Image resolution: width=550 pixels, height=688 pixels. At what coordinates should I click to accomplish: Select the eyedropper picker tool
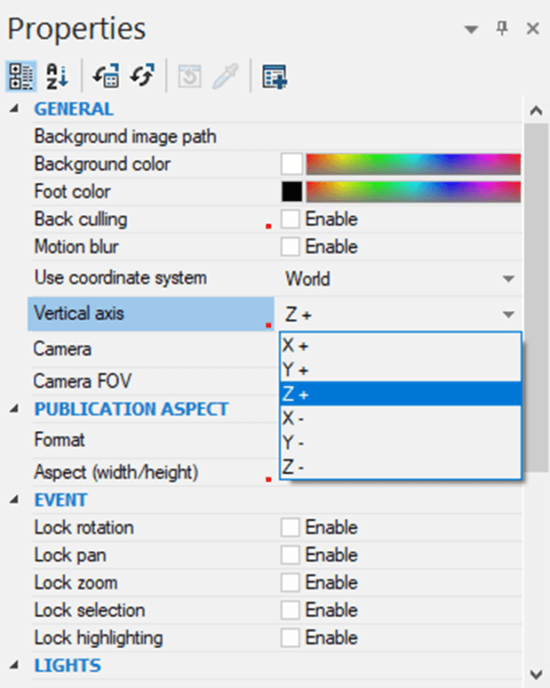click(x=226, y=76)
